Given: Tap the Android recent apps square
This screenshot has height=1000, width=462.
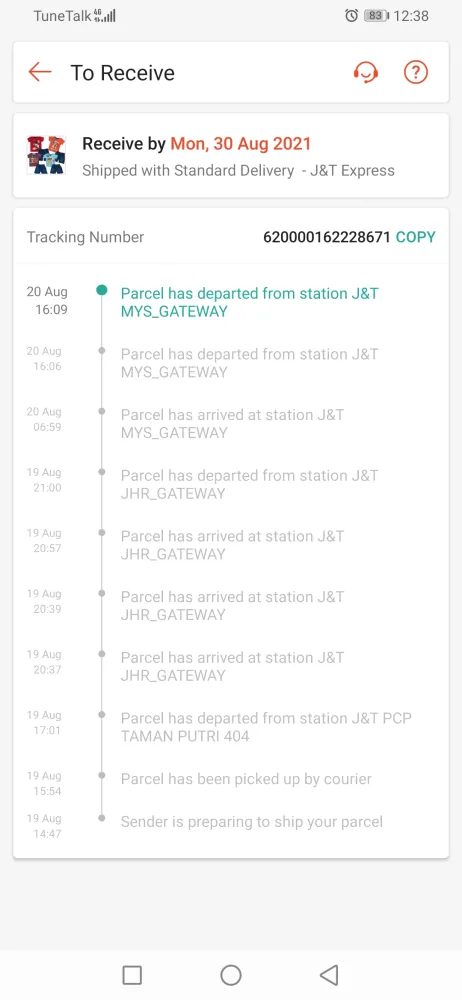Looking at the screenshot, I should tap(132, 974).
